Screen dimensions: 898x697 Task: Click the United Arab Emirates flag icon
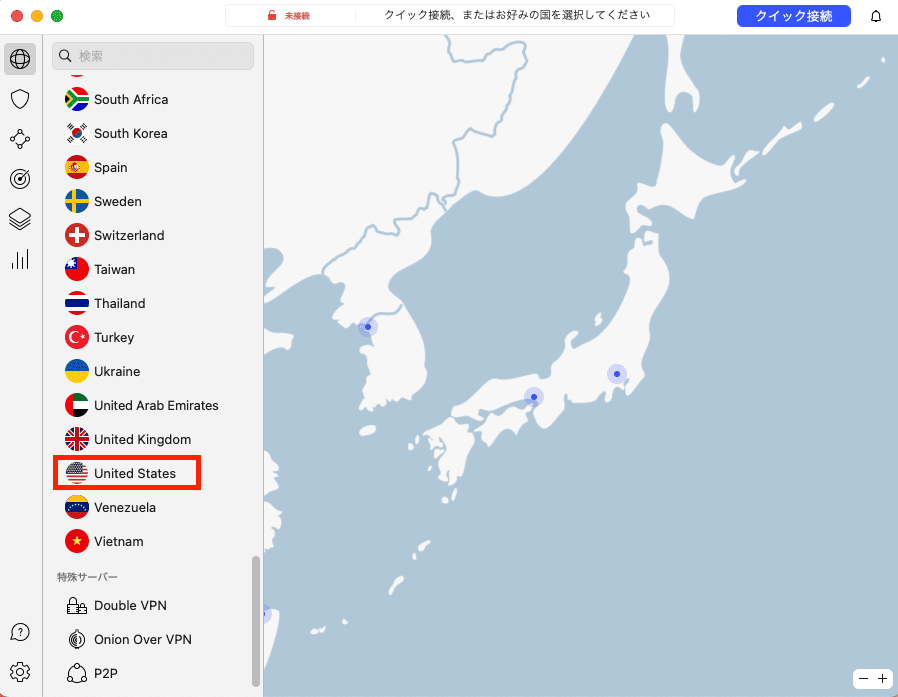coord(77,405)
